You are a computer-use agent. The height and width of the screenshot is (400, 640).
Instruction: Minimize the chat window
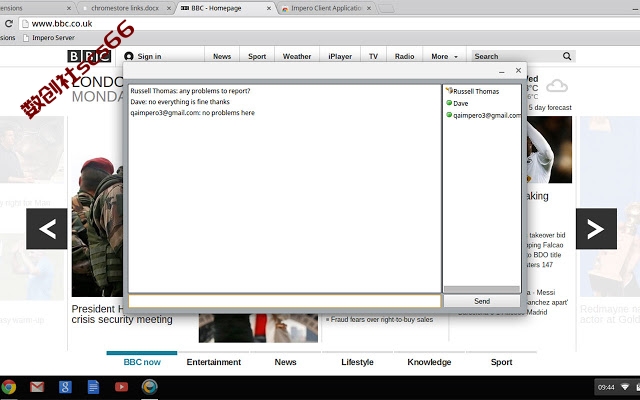click(x=502, y=71)
